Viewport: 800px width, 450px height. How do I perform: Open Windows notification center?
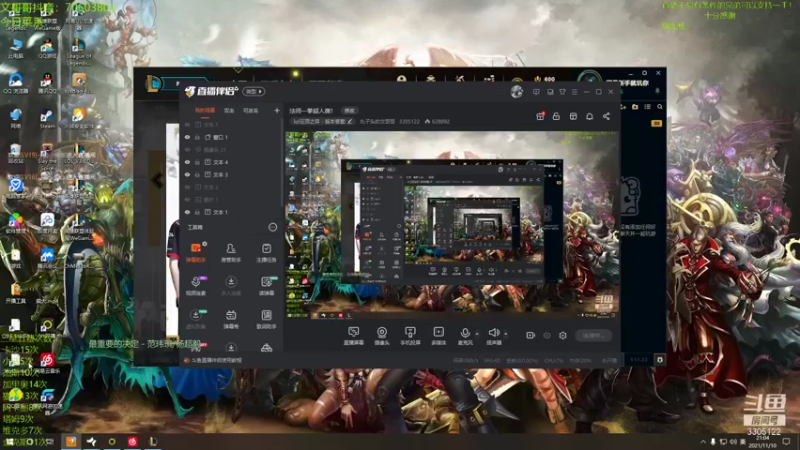coord(786,442)
